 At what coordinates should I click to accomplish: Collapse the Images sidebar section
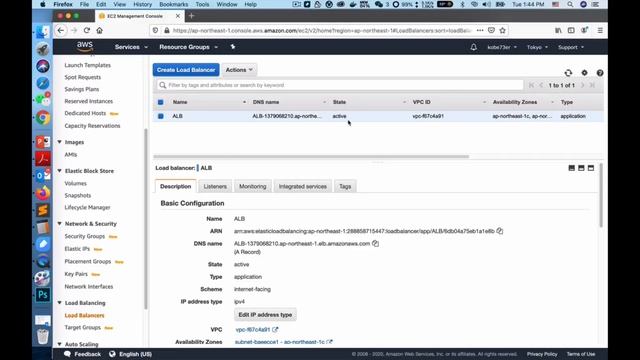60,142
